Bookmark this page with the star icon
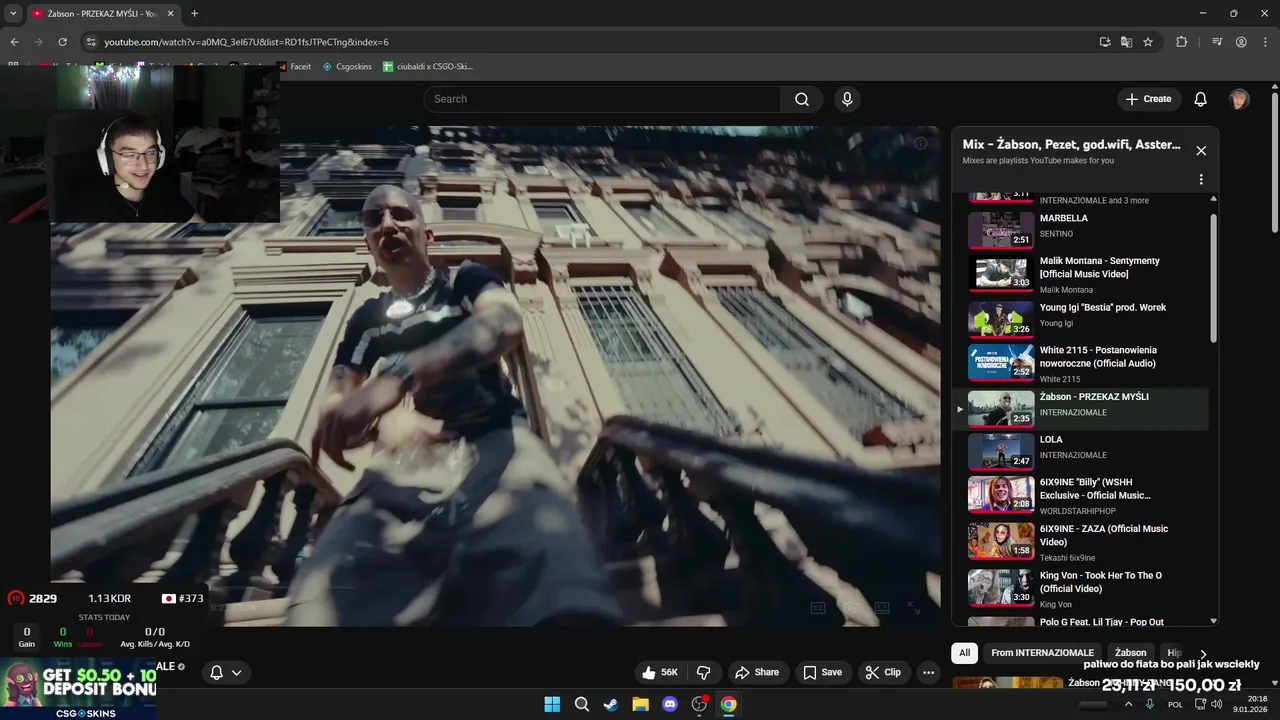The width and height of the screenshot is (1280, 720). (1148, 42)
